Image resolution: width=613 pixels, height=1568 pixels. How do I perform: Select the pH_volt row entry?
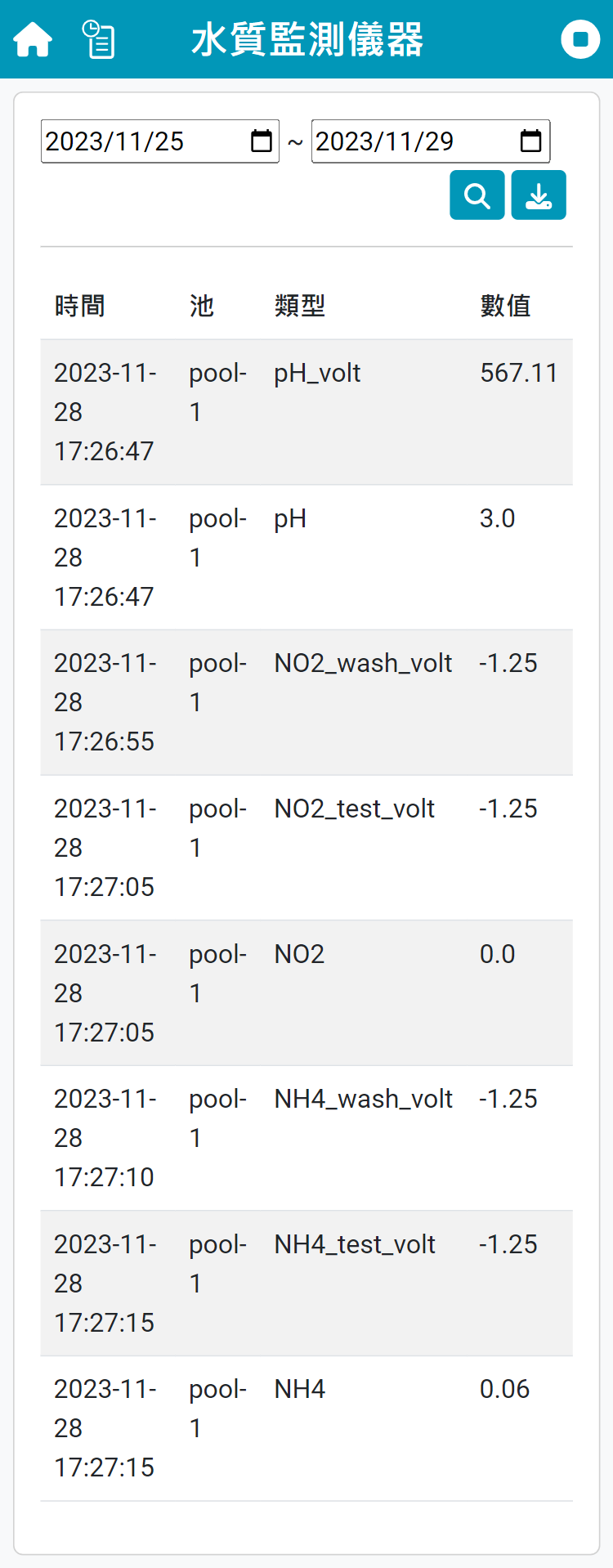317,374
